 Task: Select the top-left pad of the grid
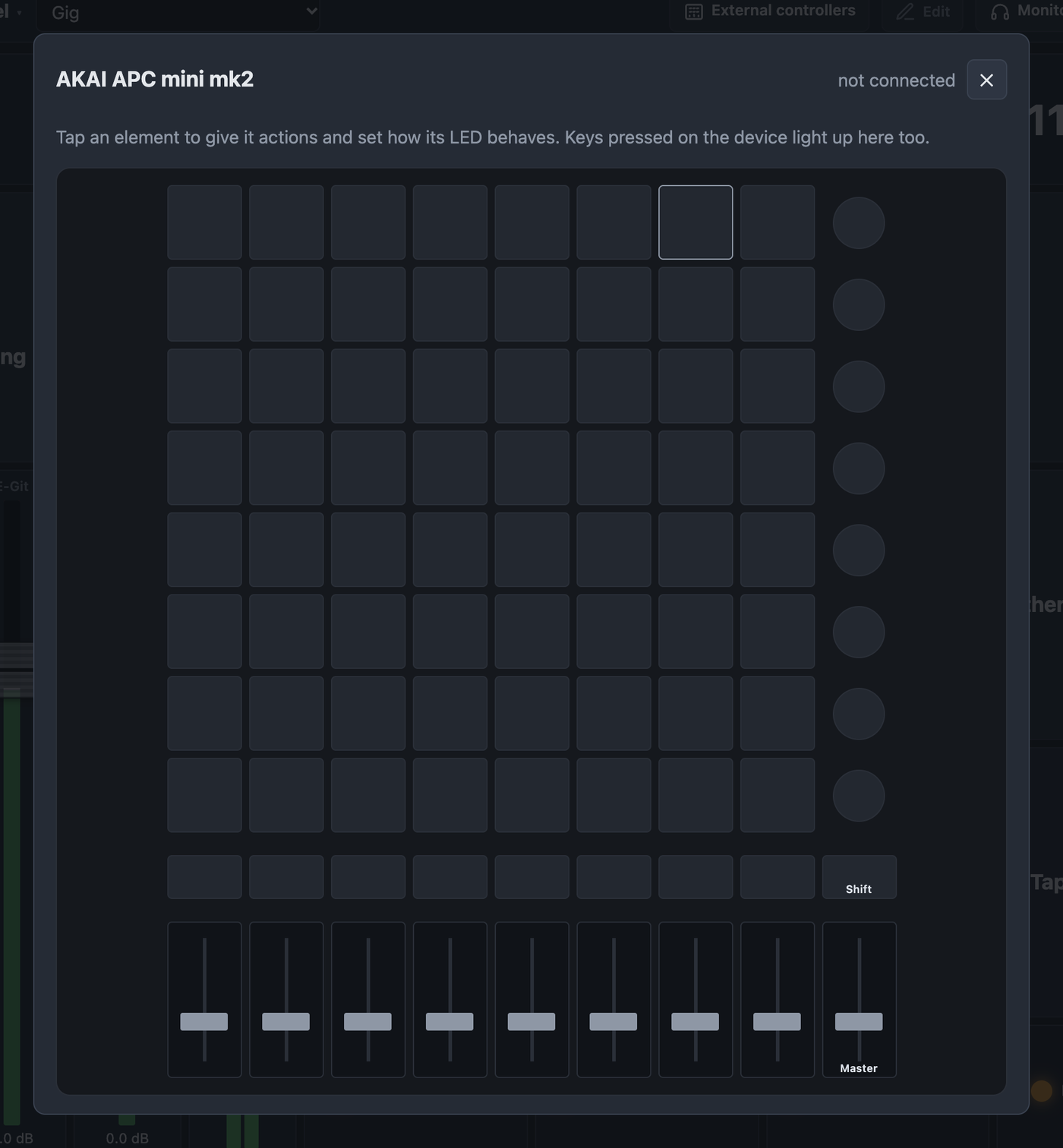coord(204,222)
